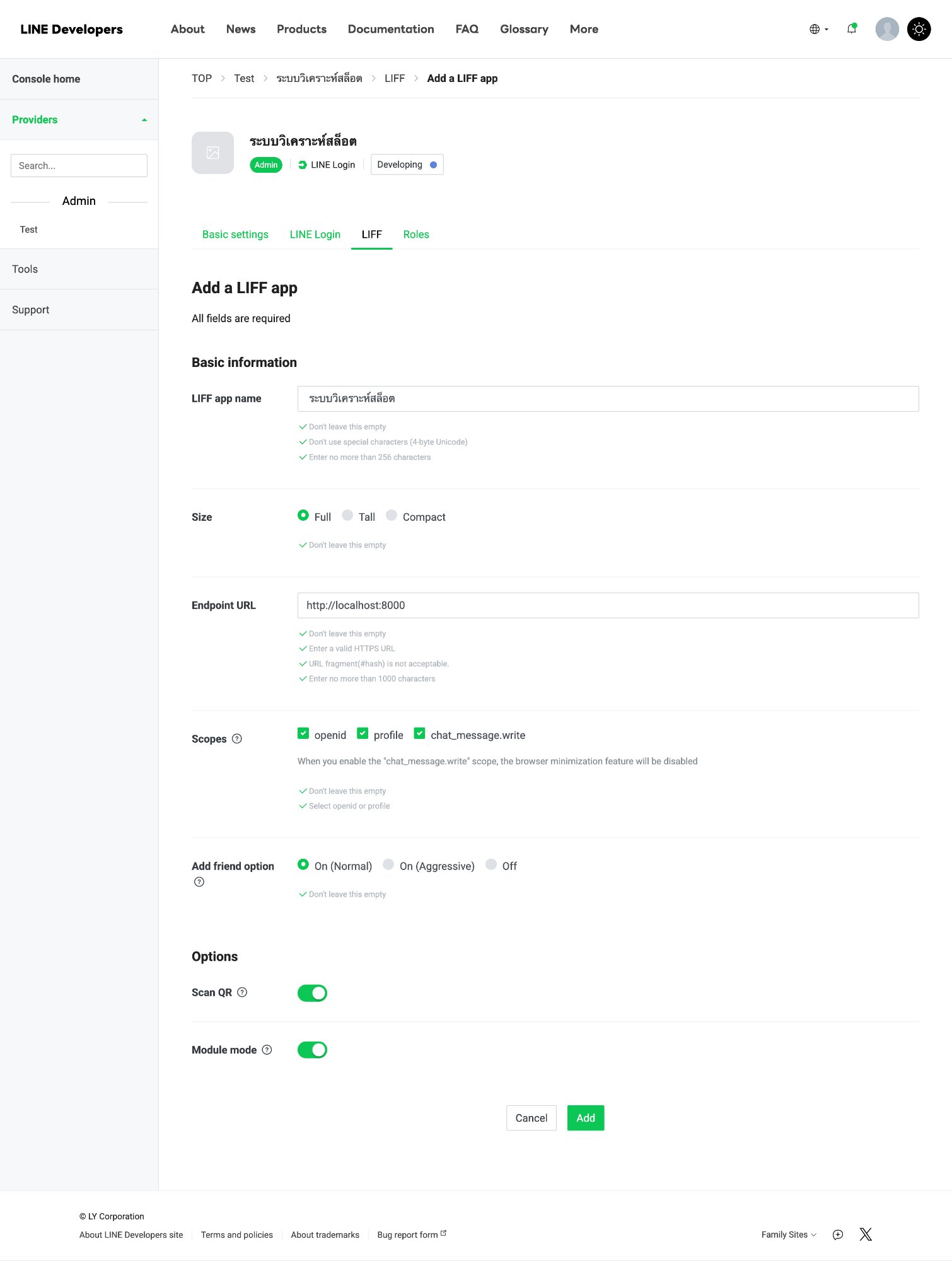Open Glossary in top navigation
Viewport: 952px width, 1261px height.
(524, 29)
